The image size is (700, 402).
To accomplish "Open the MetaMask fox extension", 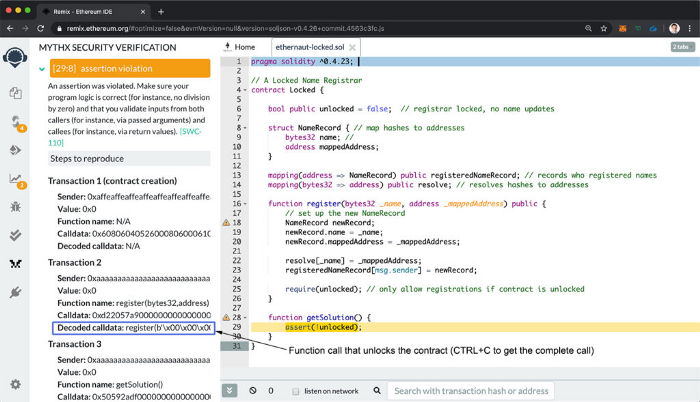I will pos(622,29).
